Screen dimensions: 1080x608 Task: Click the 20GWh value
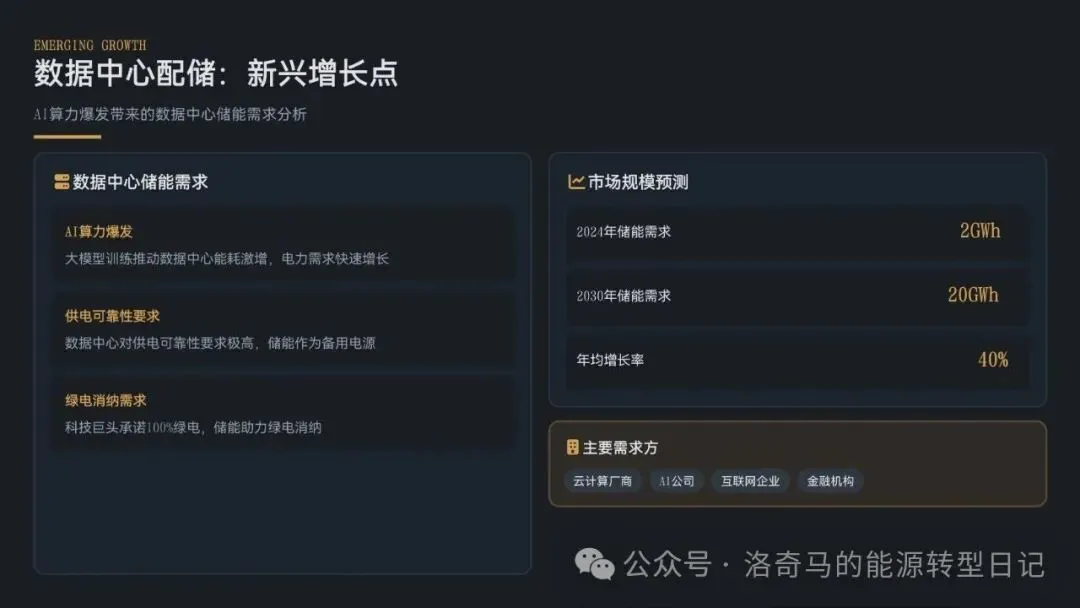click(973, 295)
